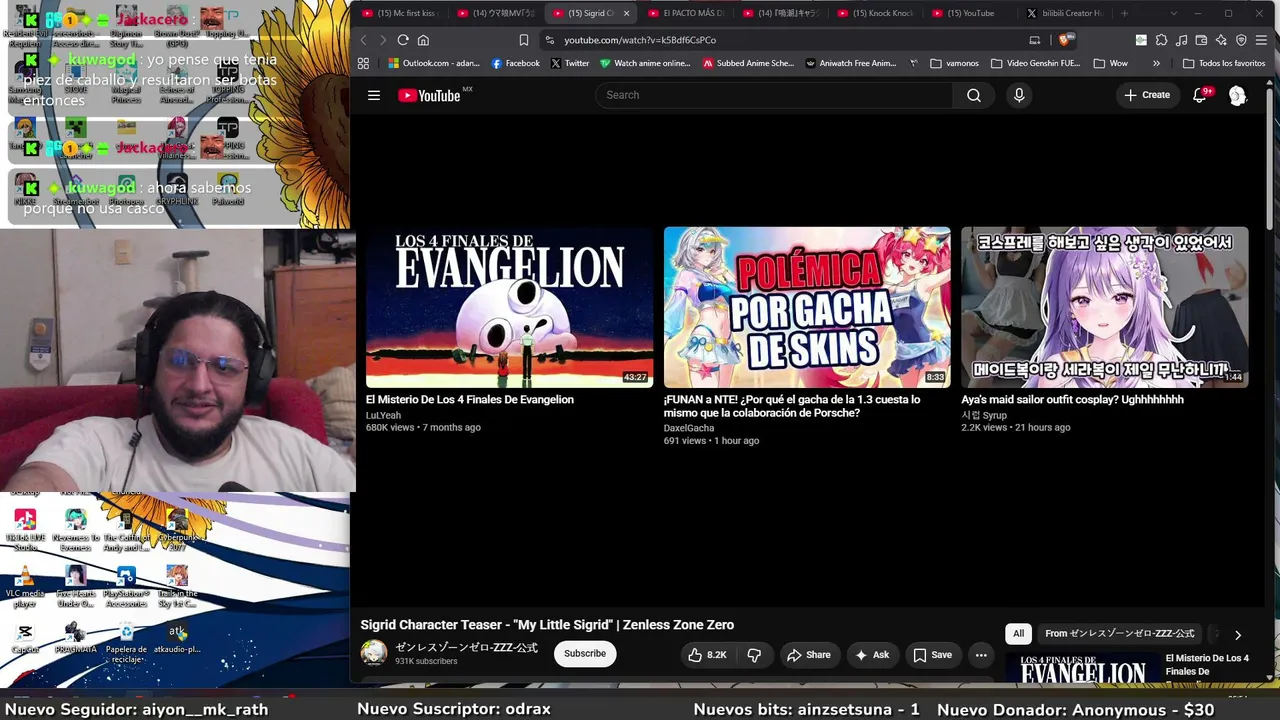The height and width of the screenshot is (720, 1280).
Task: Open the Outlook.com bookmark
Action: coord(434,63)
